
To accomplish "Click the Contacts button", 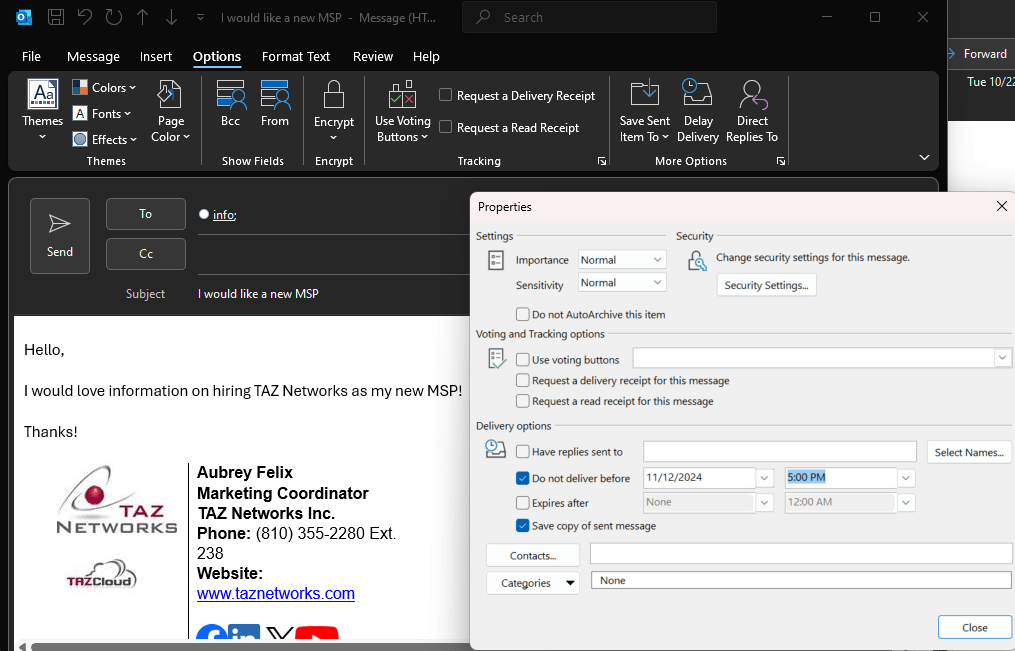I will tap(533, 556).
